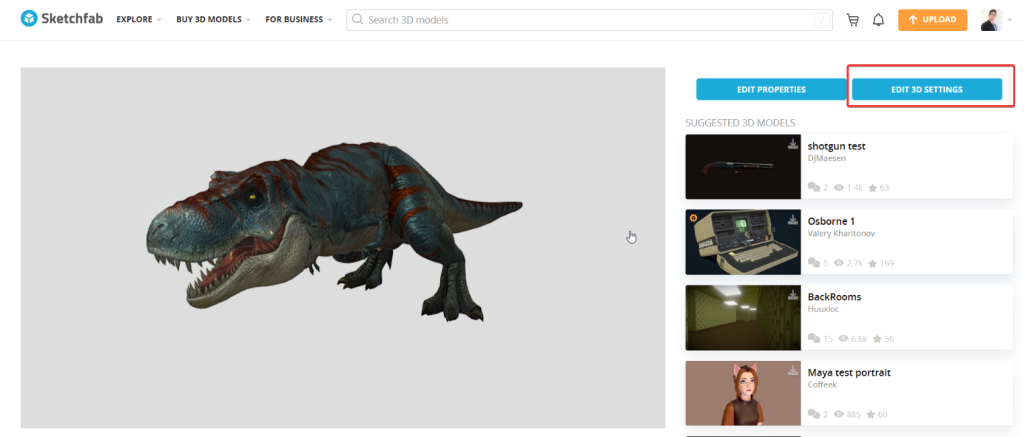Viewport: 1024px width, 437px height.
Task: Open the Osborne 1 model title
Action: click(831, 221)
